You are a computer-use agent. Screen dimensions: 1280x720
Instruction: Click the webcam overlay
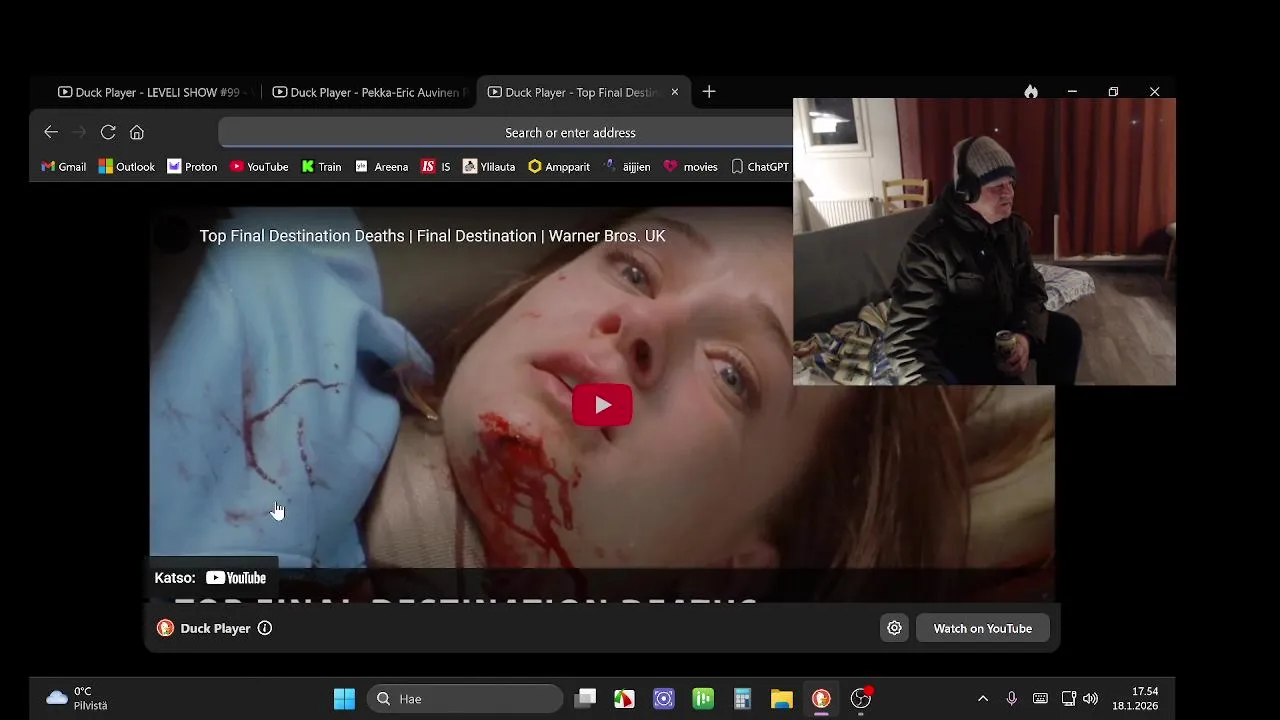click(984, 241)
